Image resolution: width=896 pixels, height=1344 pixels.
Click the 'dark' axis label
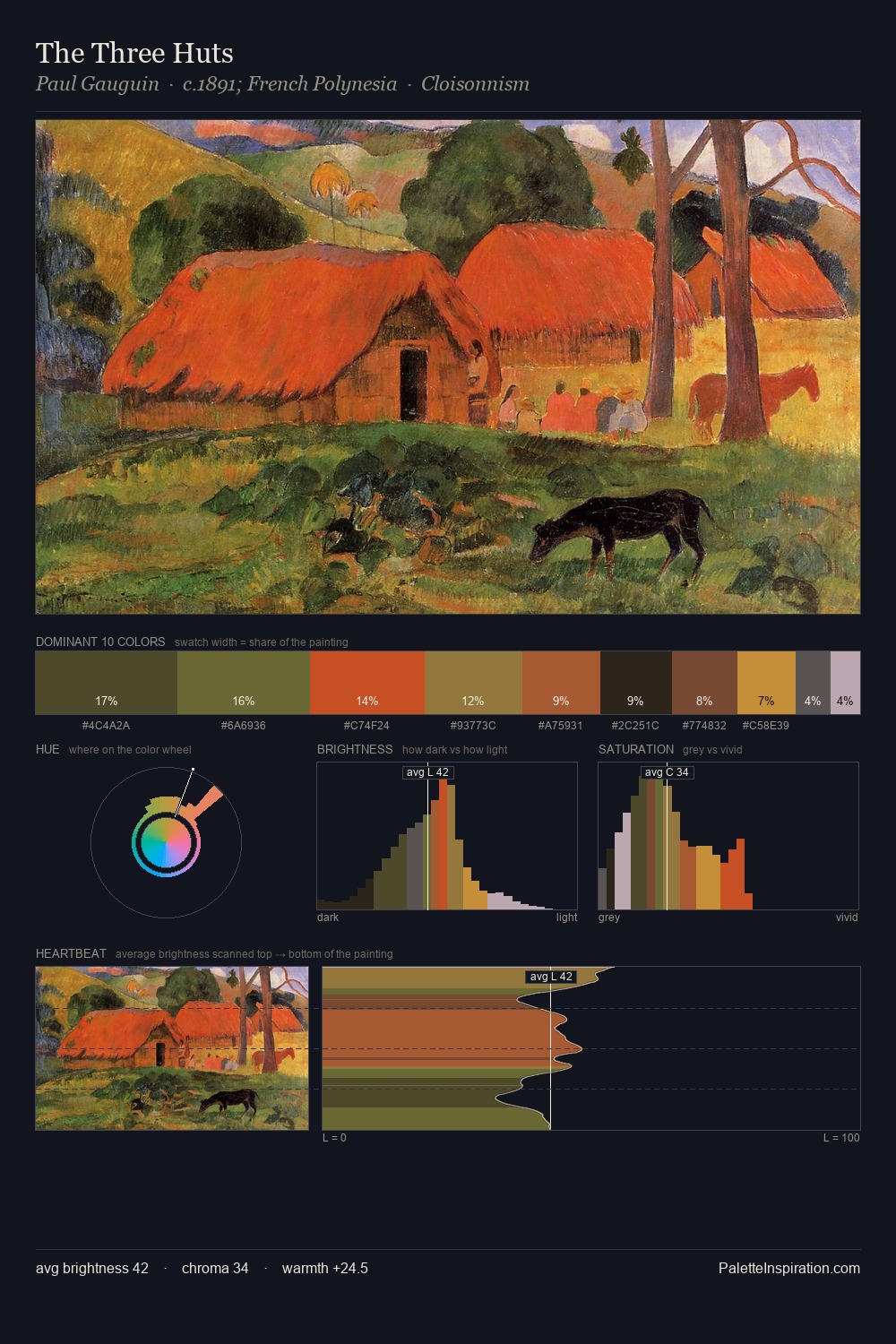328,918
